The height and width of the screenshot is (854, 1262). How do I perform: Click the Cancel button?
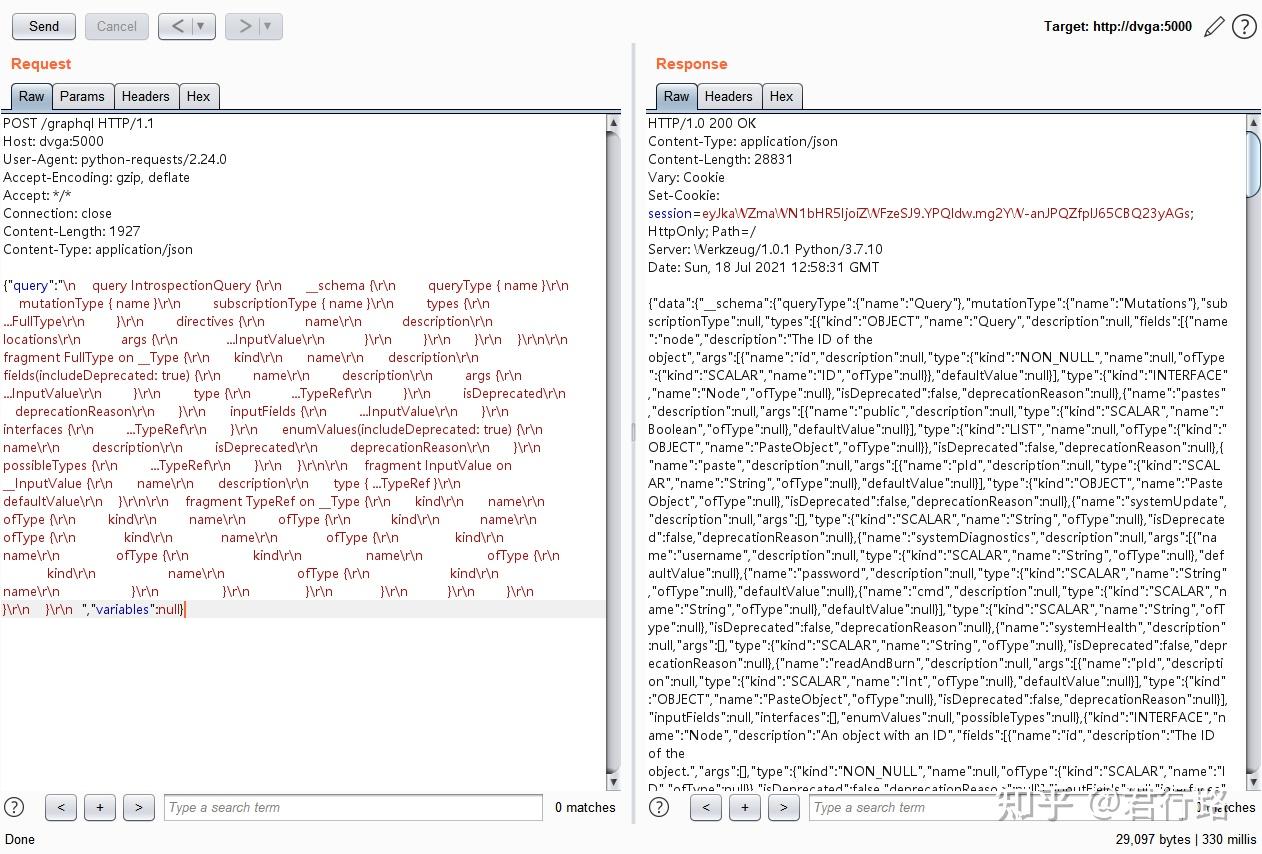[117, 27]
